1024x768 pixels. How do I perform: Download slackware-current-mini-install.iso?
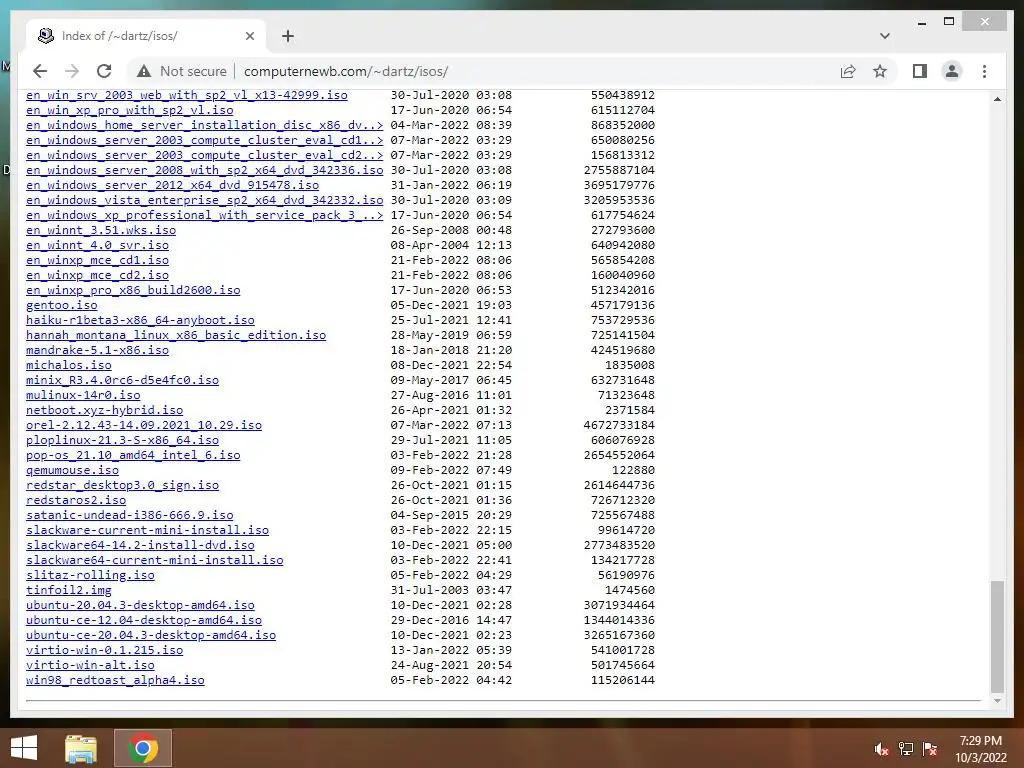coord(148,531)
